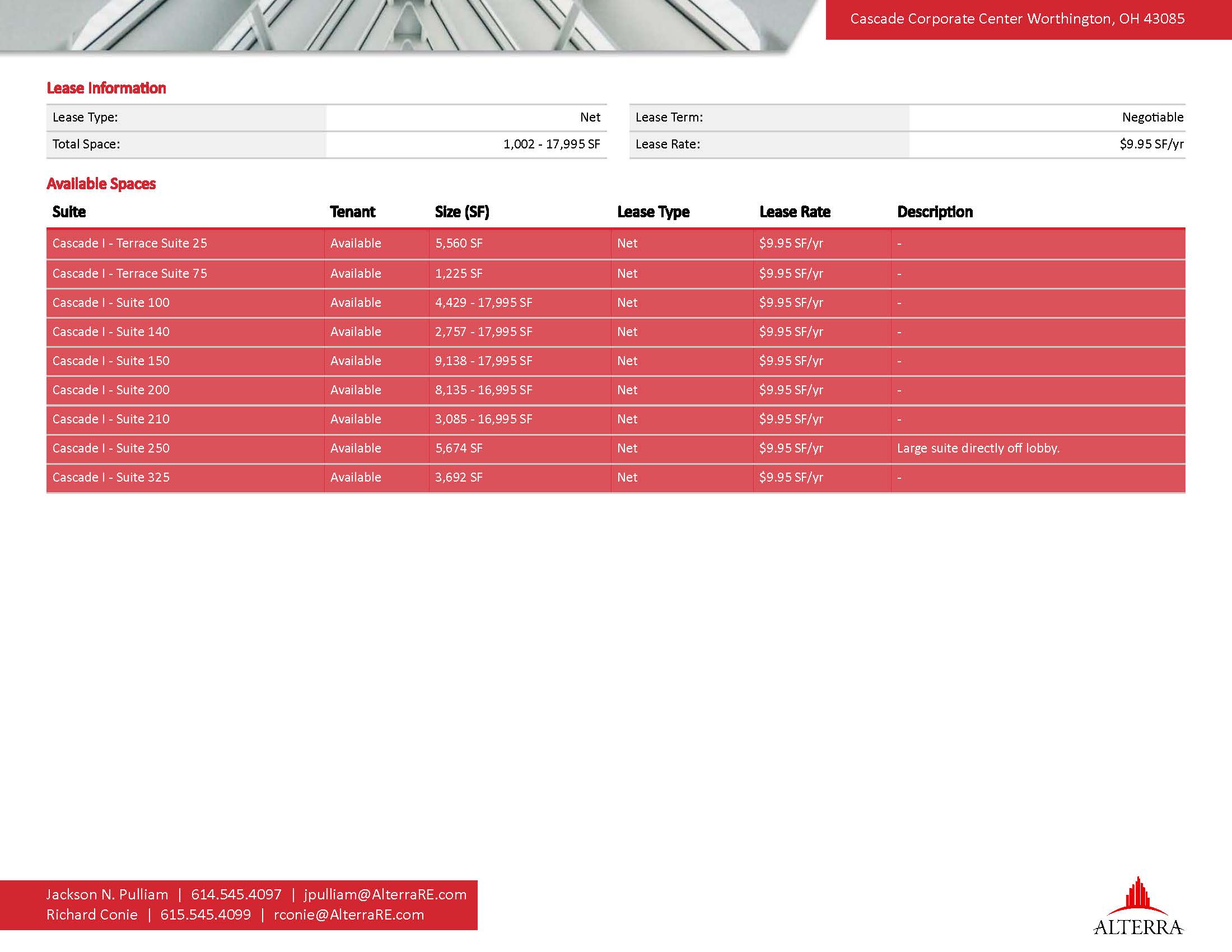
Task: Click the Cascade I - Suite 100 entry
Action: [x=111, y=303]
